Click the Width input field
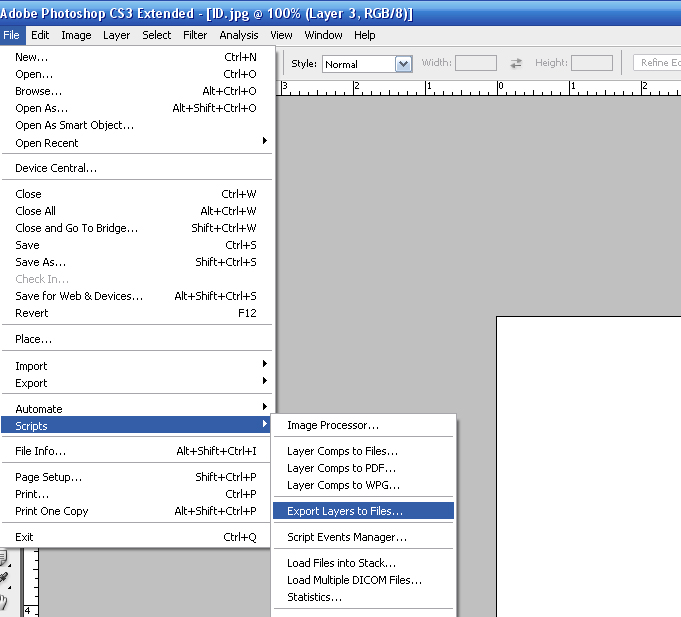This screenshot has height=617, width=681. point(476,63)
